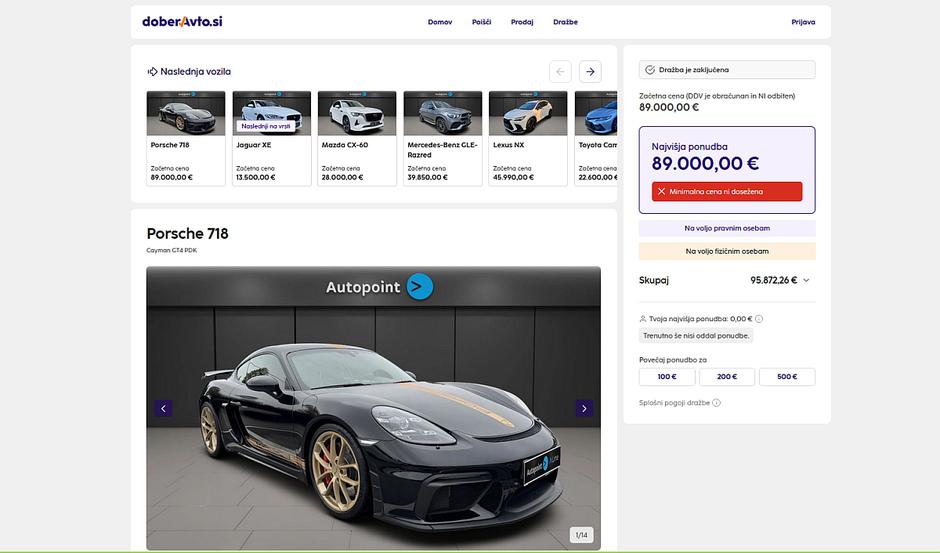Show next vehicles with right arrow
The image size is (940, 553).
pos(590,71)
